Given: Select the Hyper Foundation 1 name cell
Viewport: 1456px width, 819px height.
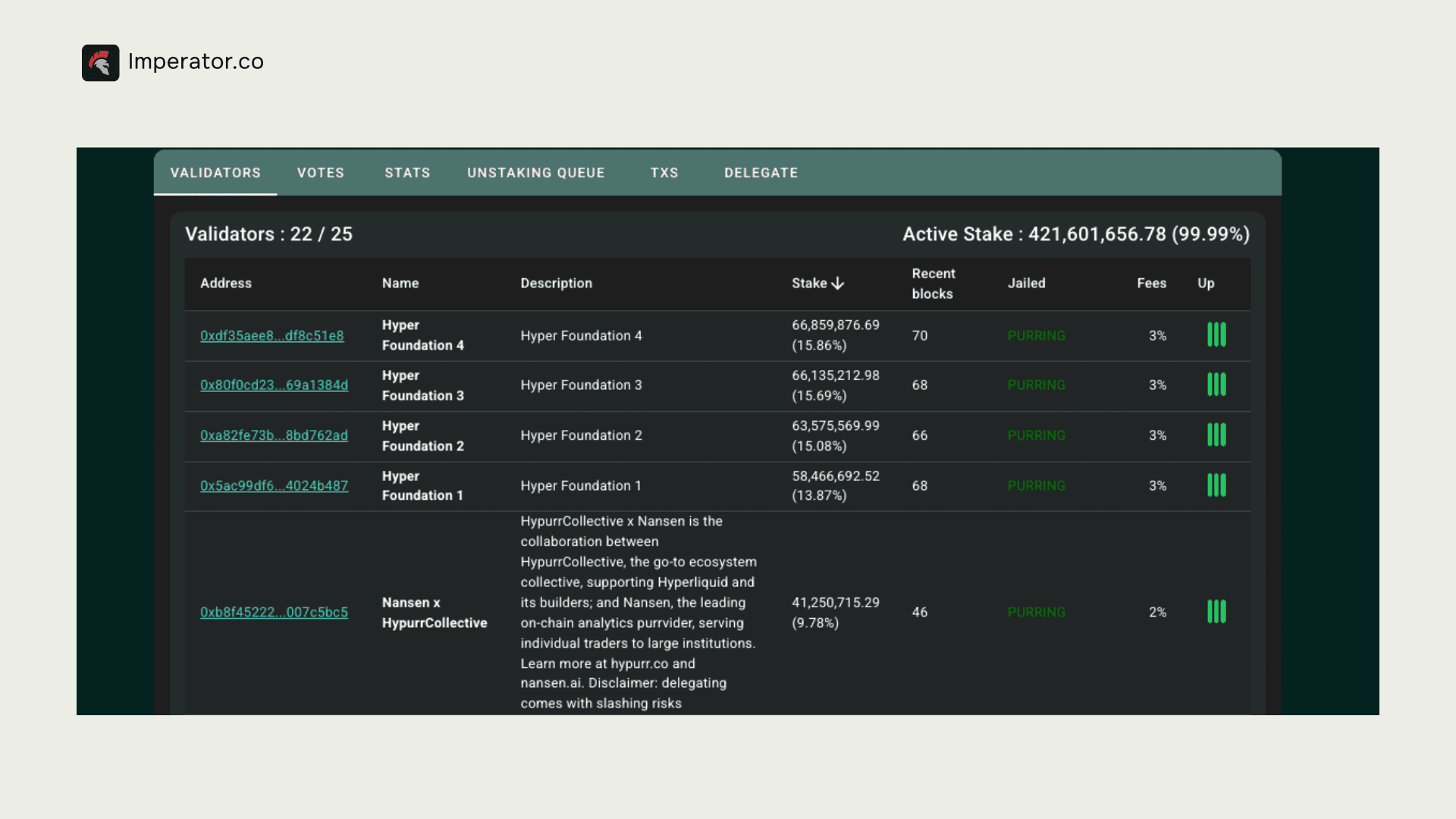Looking at the screenshot, I should click(x=423, y=485).
